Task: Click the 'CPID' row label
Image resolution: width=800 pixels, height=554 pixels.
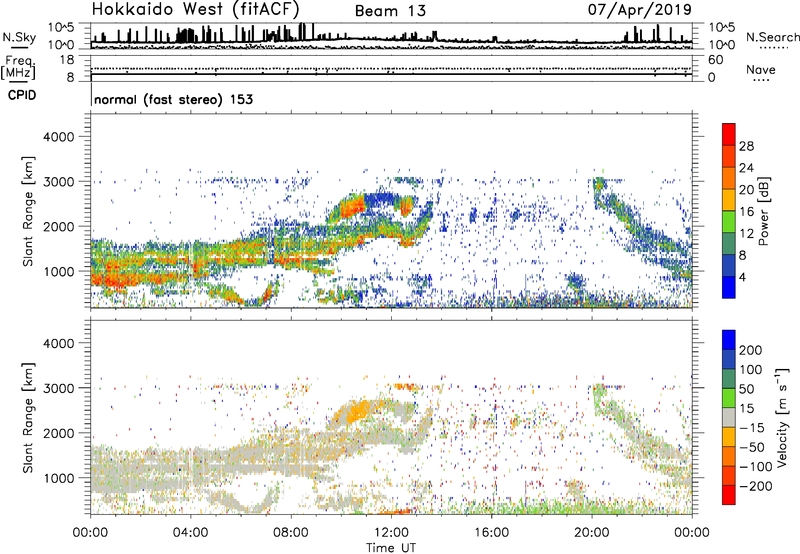Action: (x=22, y=95)
